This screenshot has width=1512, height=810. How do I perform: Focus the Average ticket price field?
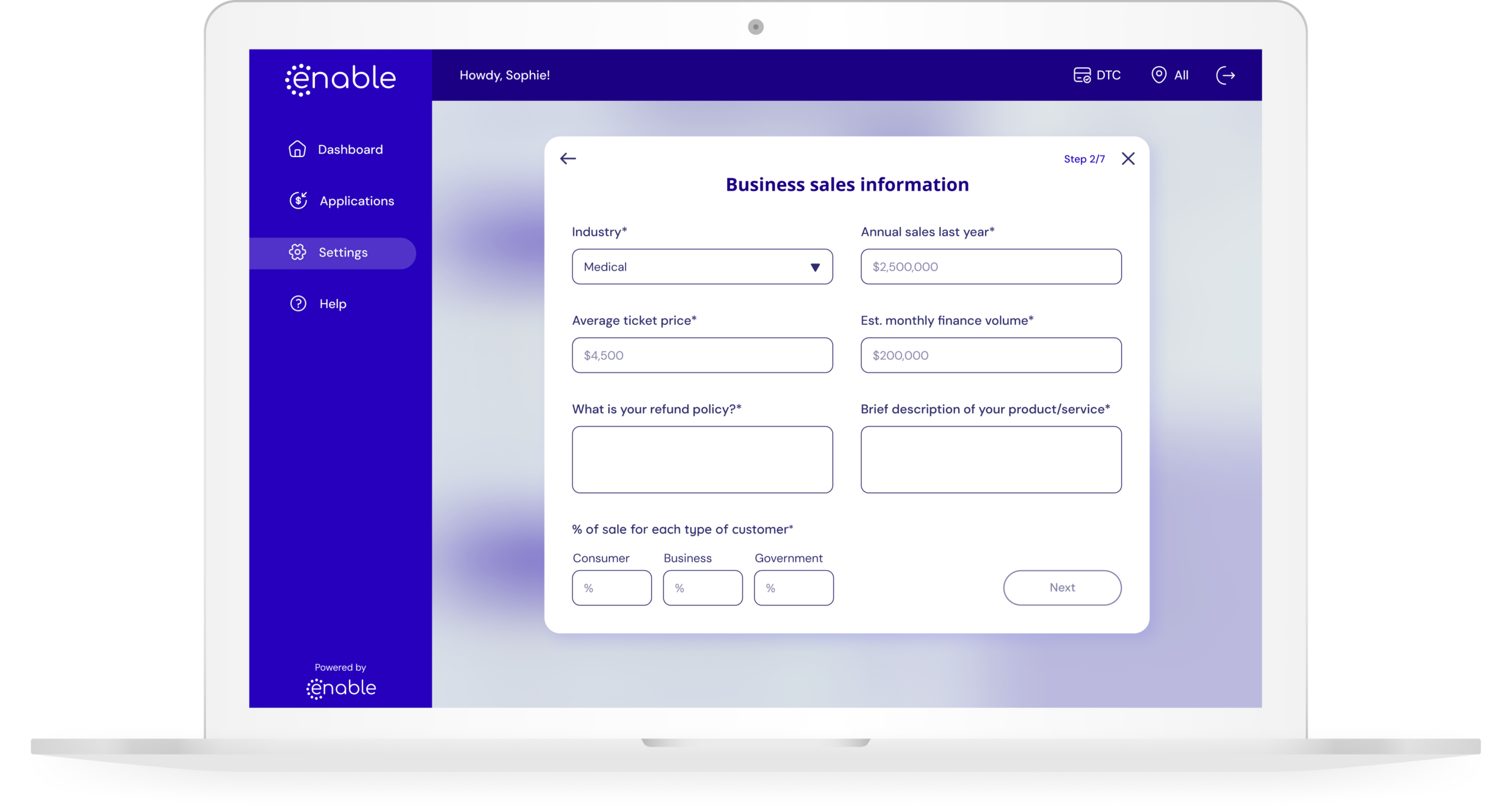pyautogui.click(x=702, y=356)
